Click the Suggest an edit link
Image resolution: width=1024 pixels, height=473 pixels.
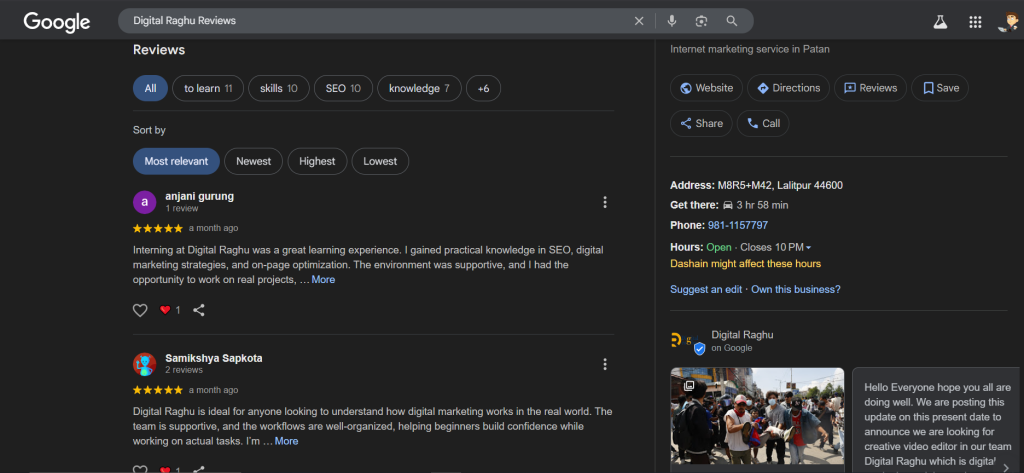click(706, 289)
